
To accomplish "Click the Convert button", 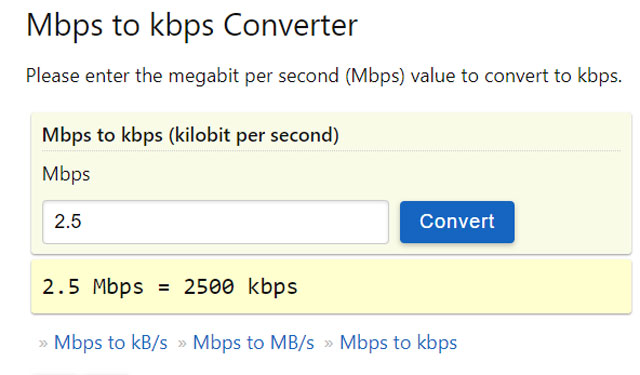I will point(457,222).
